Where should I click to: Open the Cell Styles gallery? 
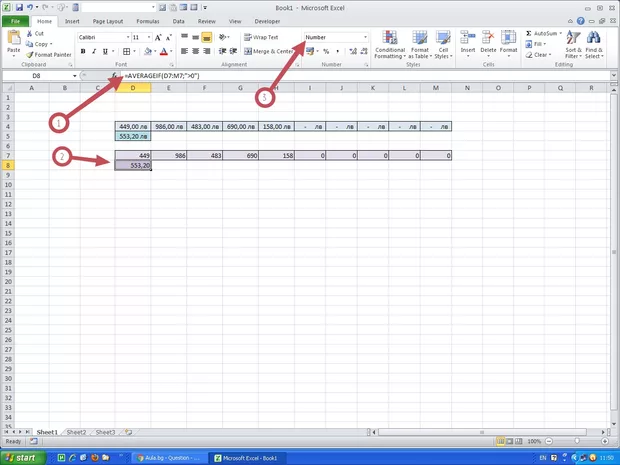443,45
